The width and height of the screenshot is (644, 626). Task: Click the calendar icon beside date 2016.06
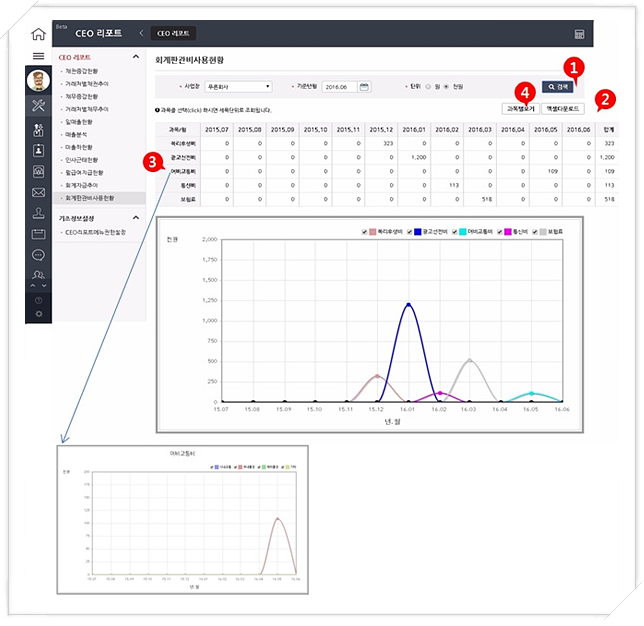[x=364, y=87]
